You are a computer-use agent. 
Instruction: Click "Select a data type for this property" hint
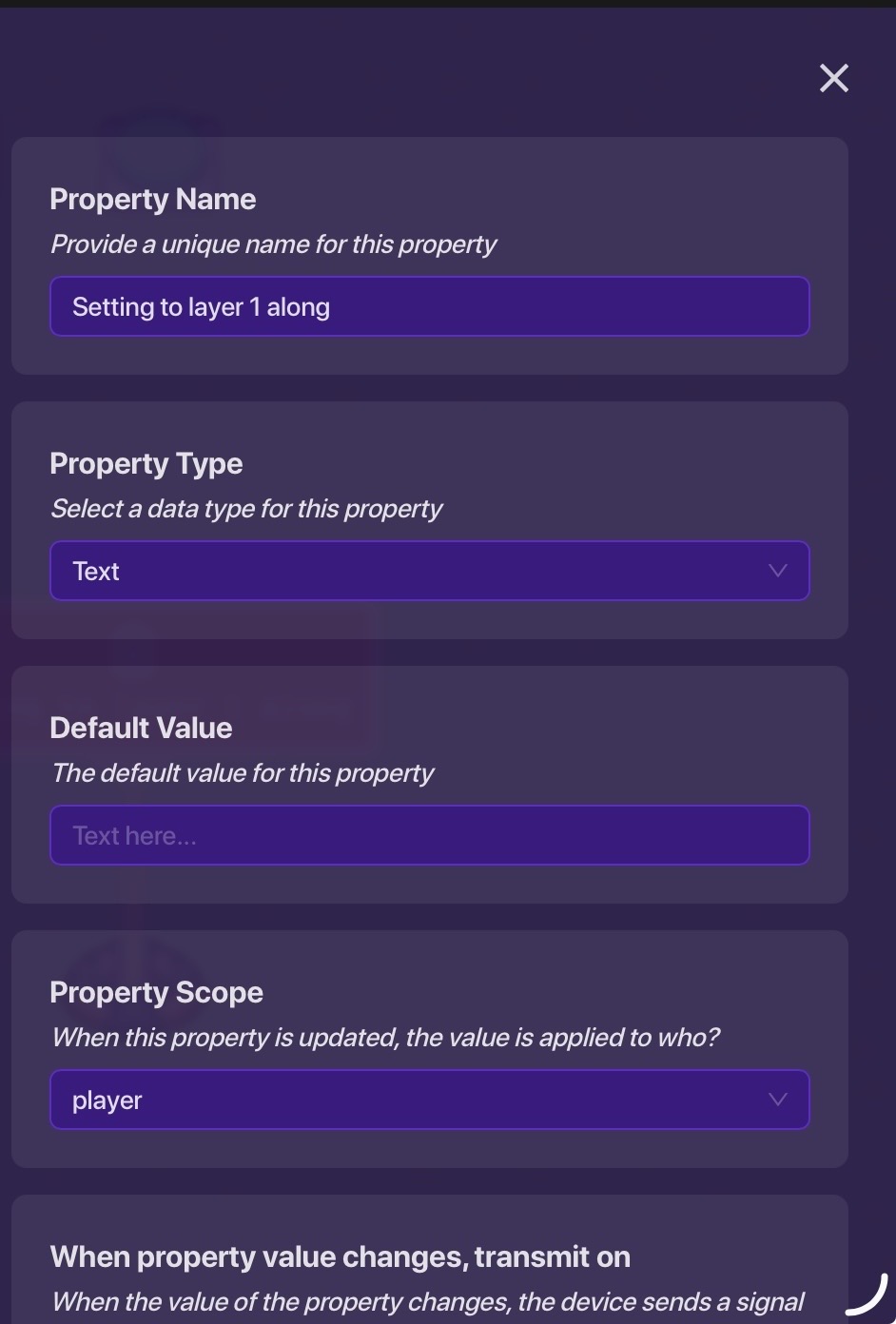247,509
